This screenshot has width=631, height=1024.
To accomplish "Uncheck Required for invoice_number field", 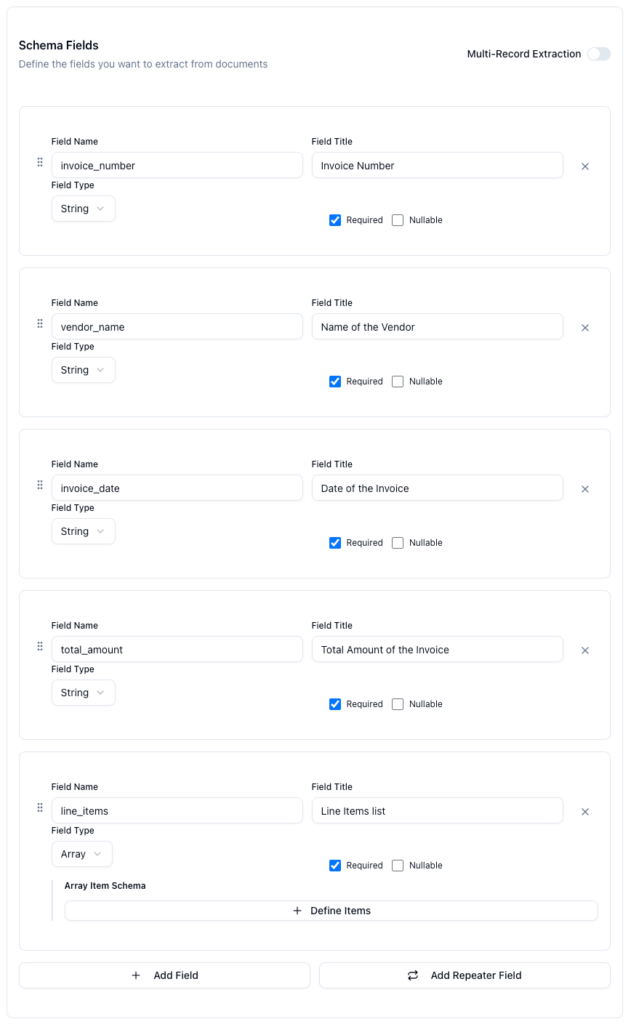I will coord(335,220).
